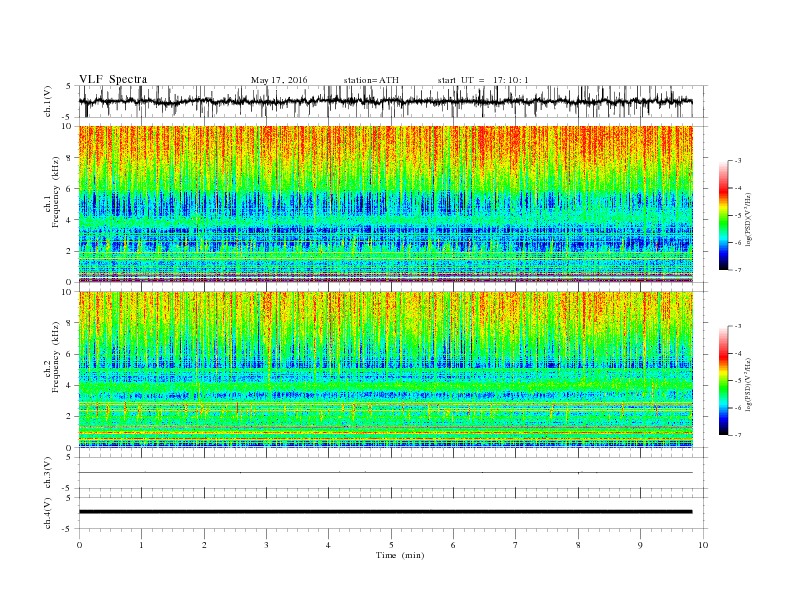
Task: Click the "5" tick on the time axis
Action: tap(391, 545)
